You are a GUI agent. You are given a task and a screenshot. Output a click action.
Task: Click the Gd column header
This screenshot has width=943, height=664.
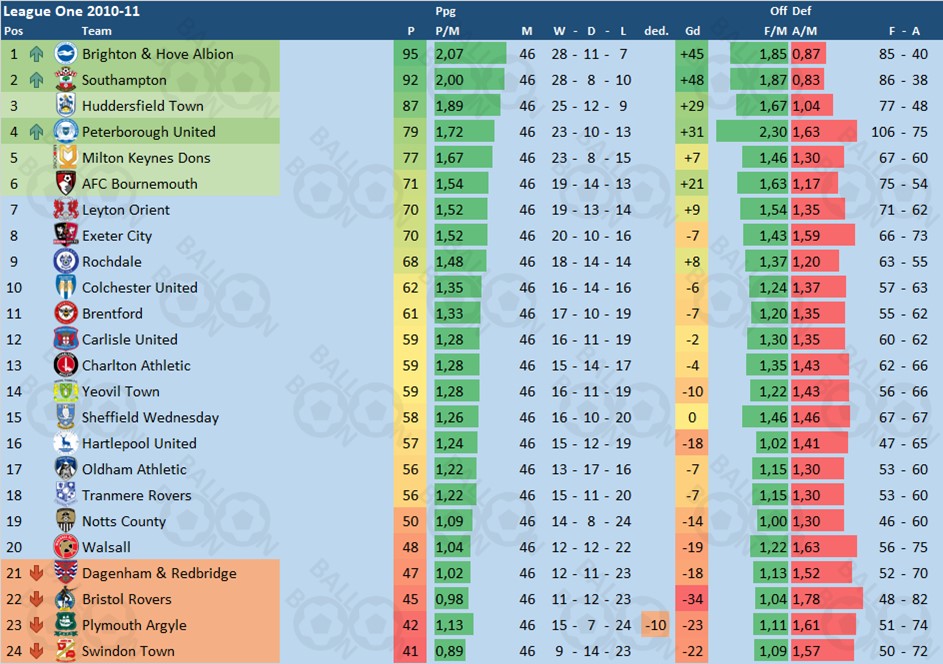tap(692, 31)
